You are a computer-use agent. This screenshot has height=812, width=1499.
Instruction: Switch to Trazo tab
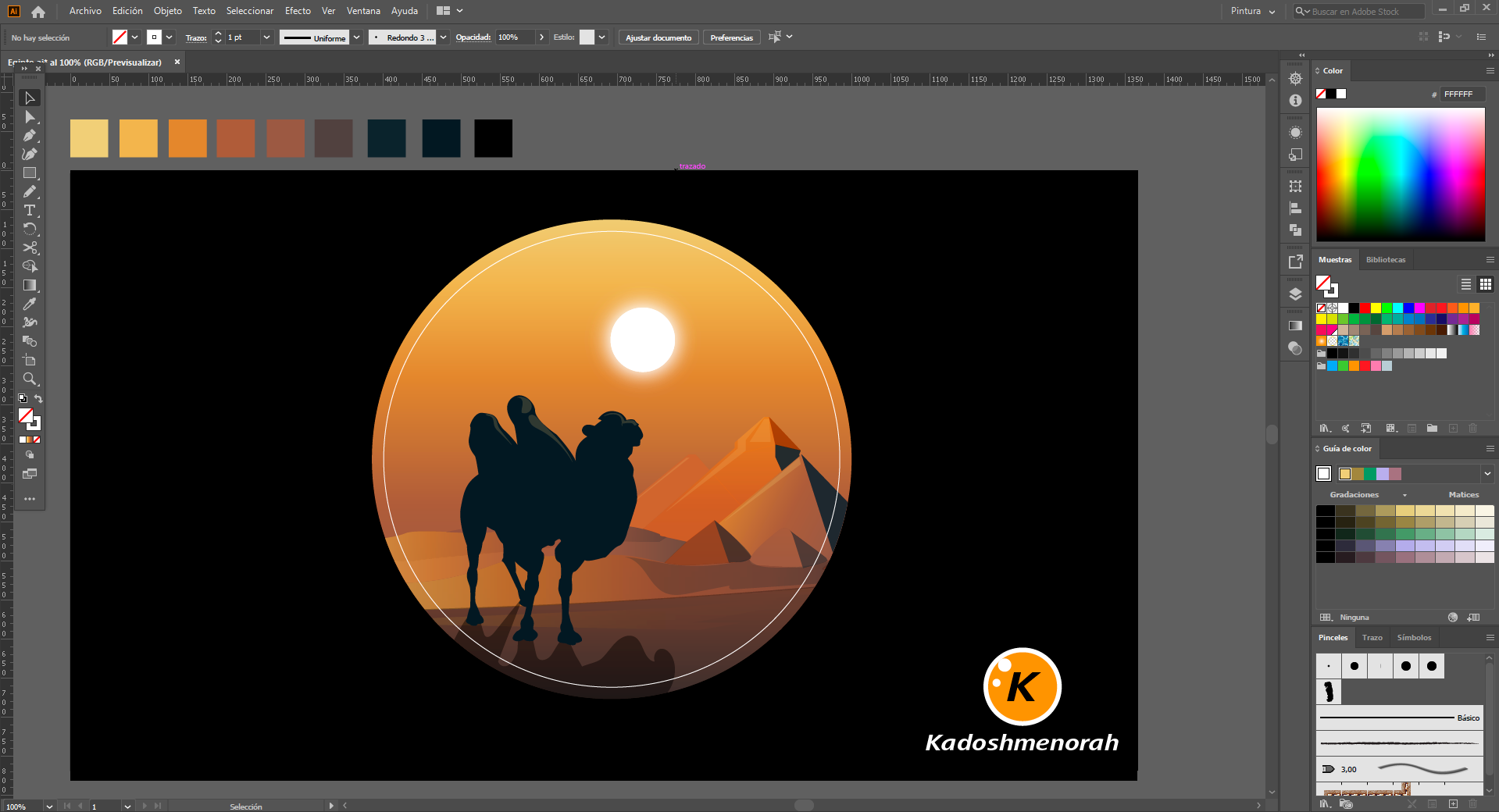1372,638
